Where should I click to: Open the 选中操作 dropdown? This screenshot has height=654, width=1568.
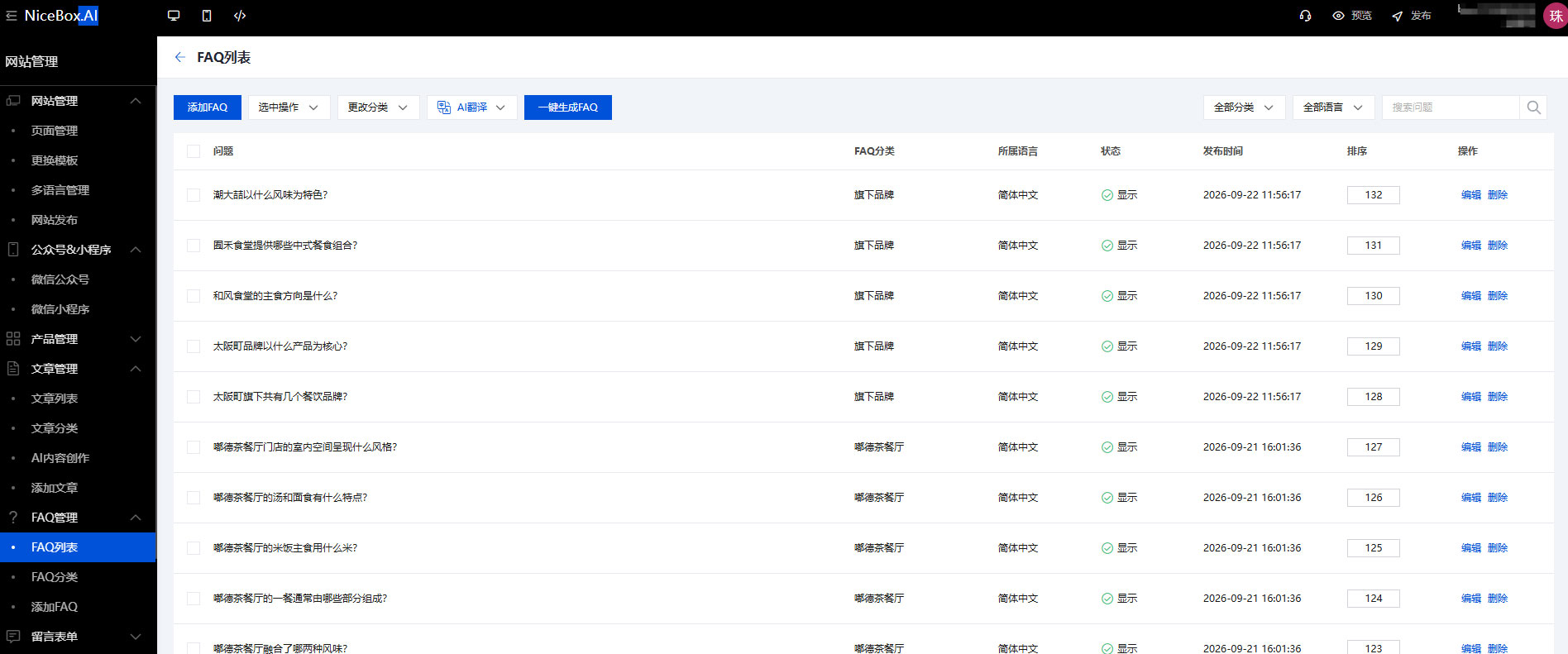(x=289, y=107)
